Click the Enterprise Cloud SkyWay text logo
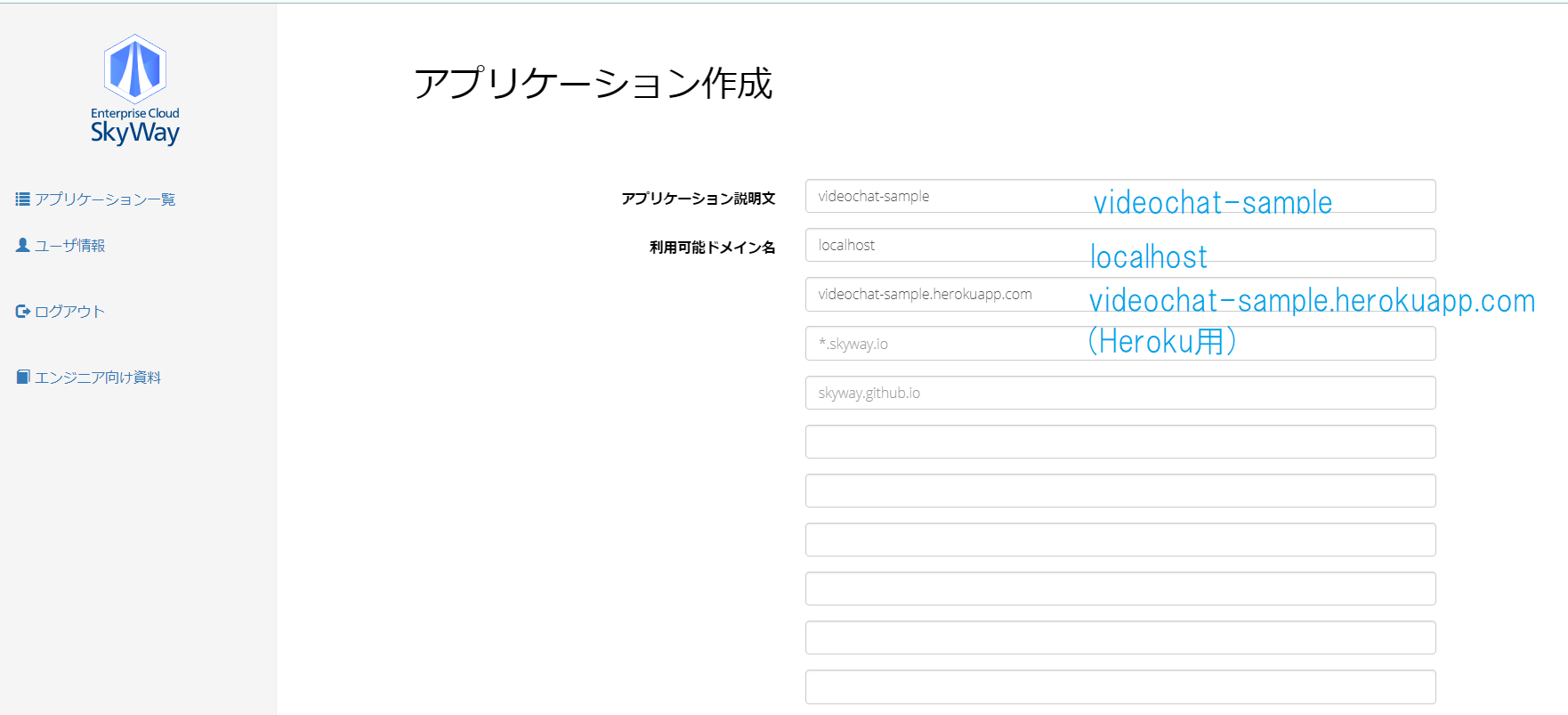Viewport: 1568px width, 715px height. click(x=135, y=126)
